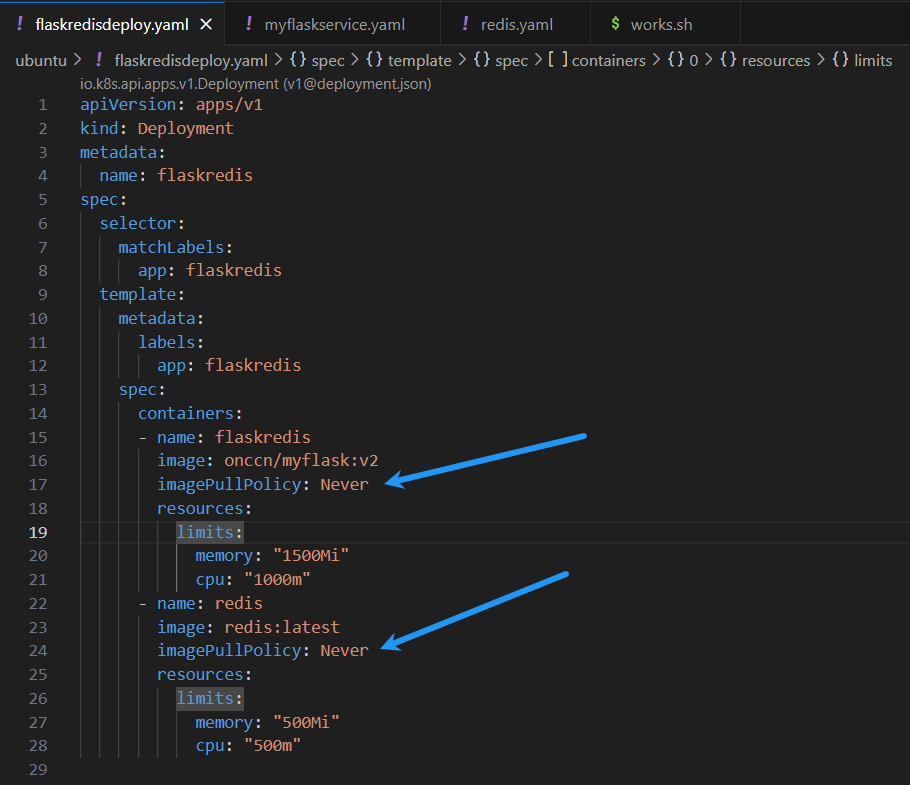Open the resources breadcrumb dropdown
The width and height of the screenshot is (910, 785).
tap(776, 60)
